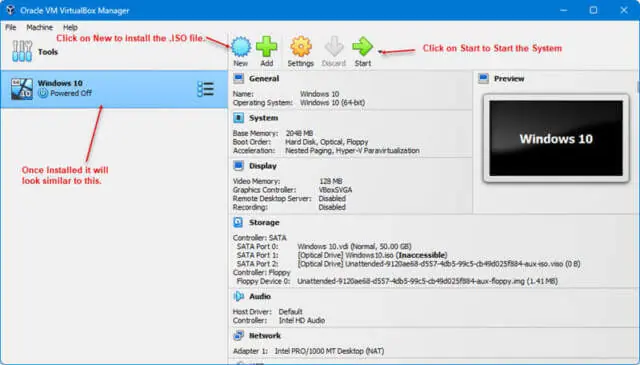Open the Machine menu
The width and height of the screenshot is (640, 365).
coord(40,27)
